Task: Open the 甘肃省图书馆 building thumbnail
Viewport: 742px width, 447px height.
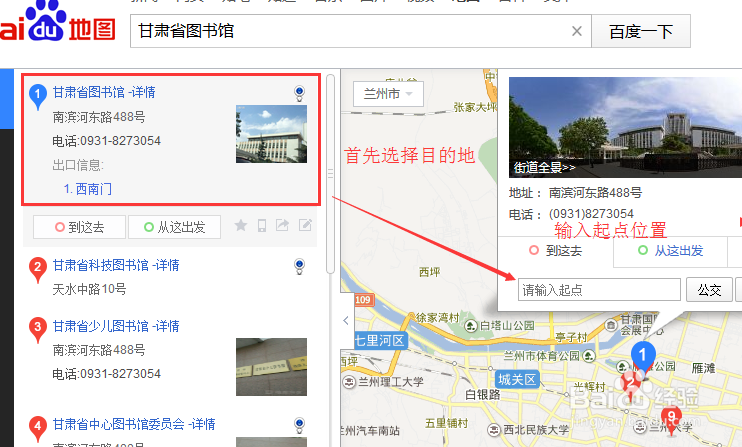Action: point(272,134)
